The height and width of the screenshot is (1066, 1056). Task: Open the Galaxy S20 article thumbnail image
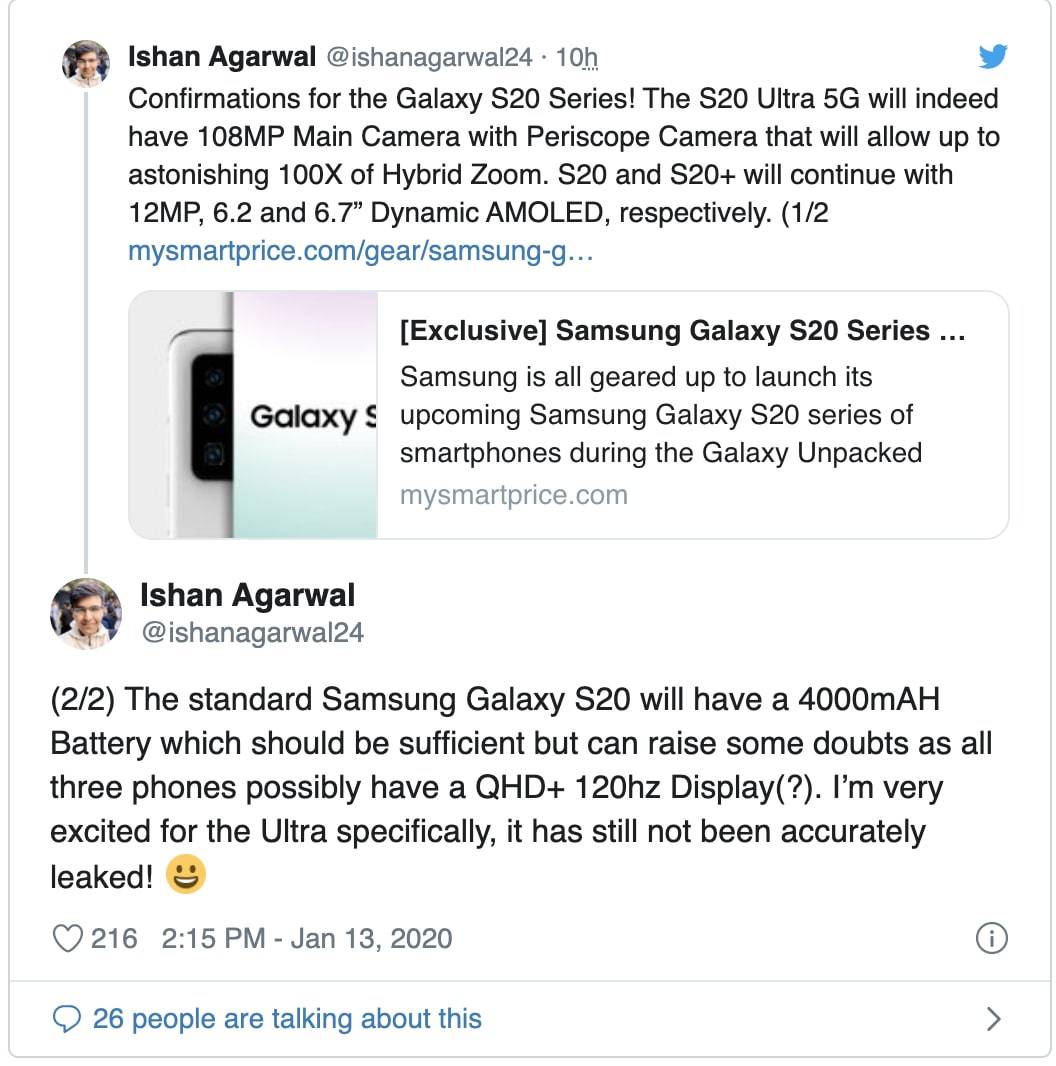coord(253,415)
